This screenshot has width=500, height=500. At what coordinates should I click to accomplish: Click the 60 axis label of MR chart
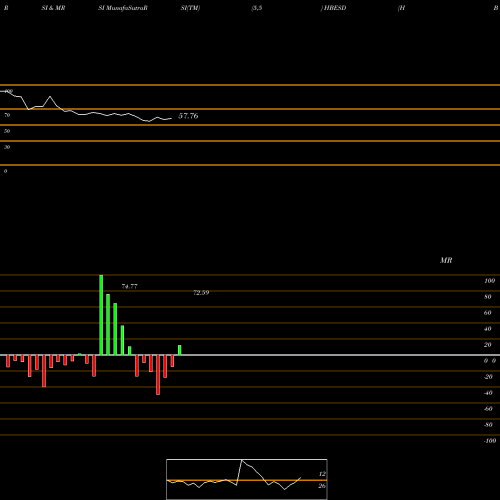(x=488, y=313)
